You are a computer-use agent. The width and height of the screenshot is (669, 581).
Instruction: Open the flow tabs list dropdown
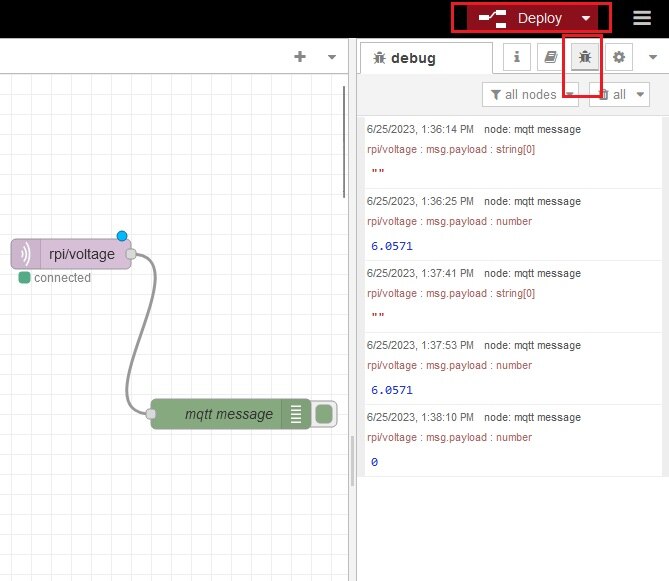tap(332, 57)
